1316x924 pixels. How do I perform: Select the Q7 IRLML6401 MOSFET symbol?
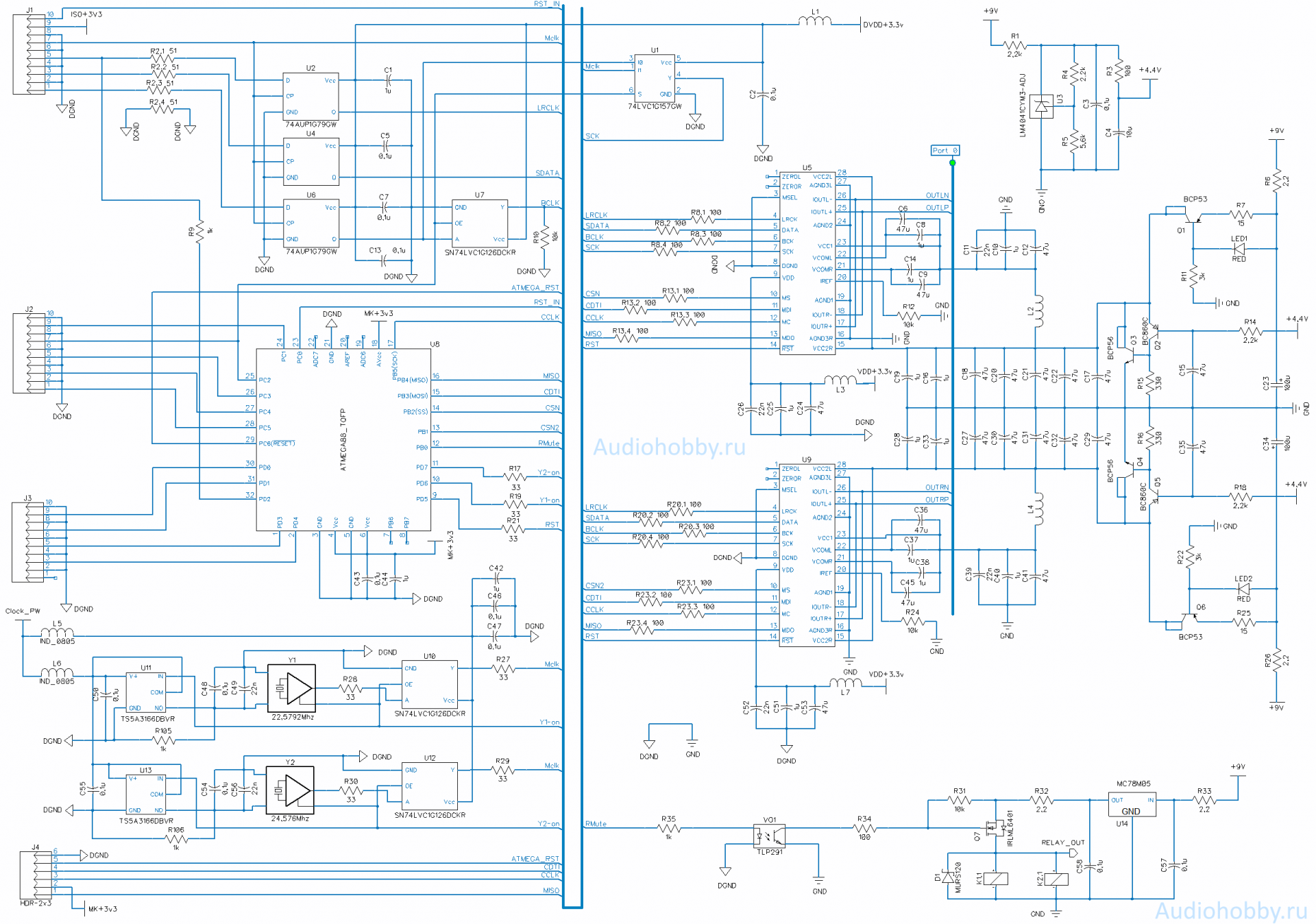(995, 829)
